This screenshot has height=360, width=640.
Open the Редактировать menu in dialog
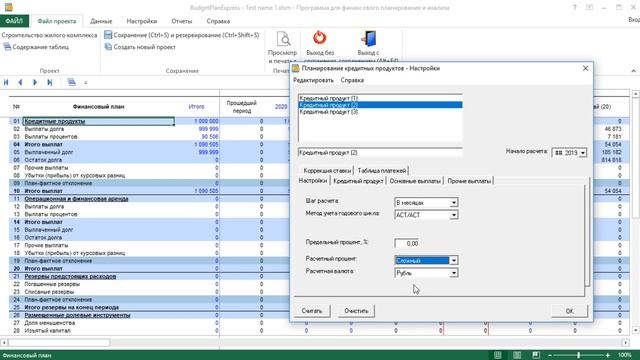coord(313,80)
